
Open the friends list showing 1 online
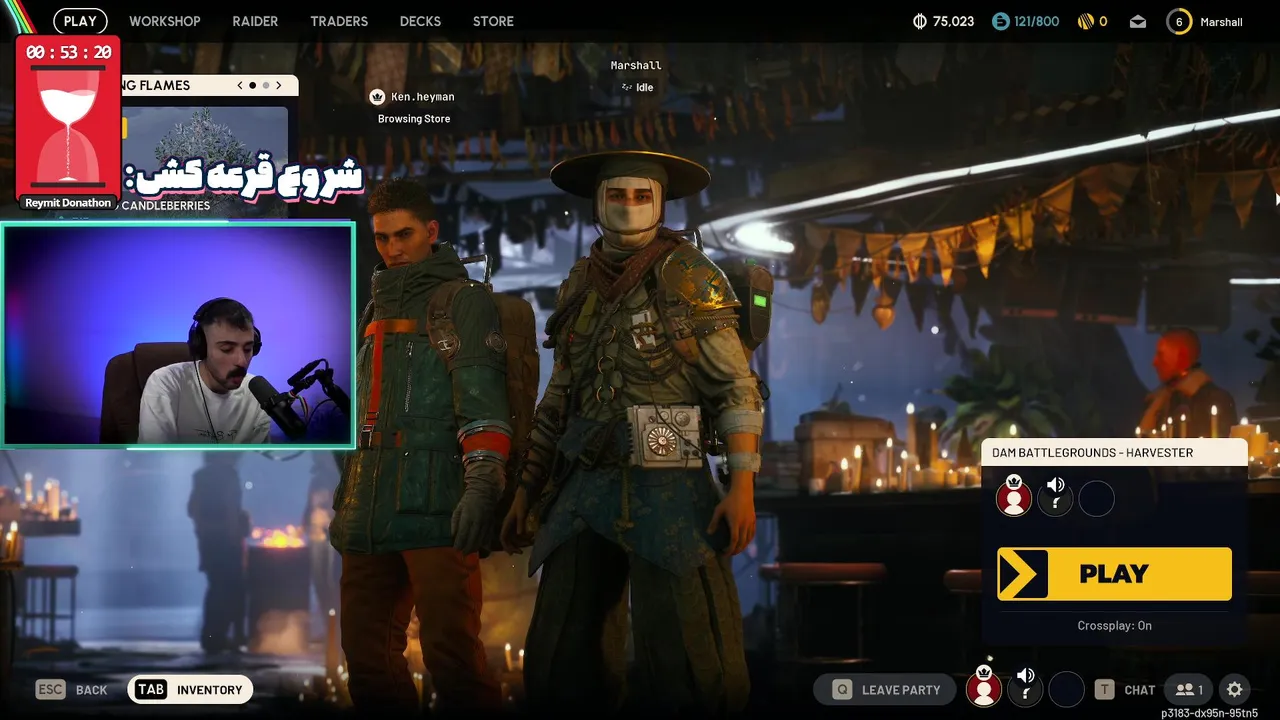tap(1189, 689)
